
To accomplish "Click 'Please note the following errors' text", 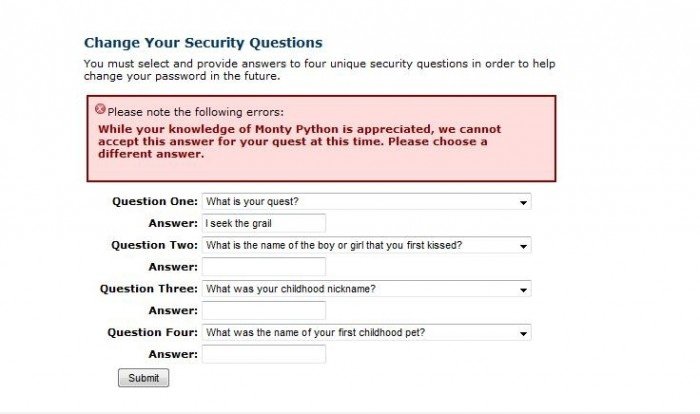I will tap(196, 112).
